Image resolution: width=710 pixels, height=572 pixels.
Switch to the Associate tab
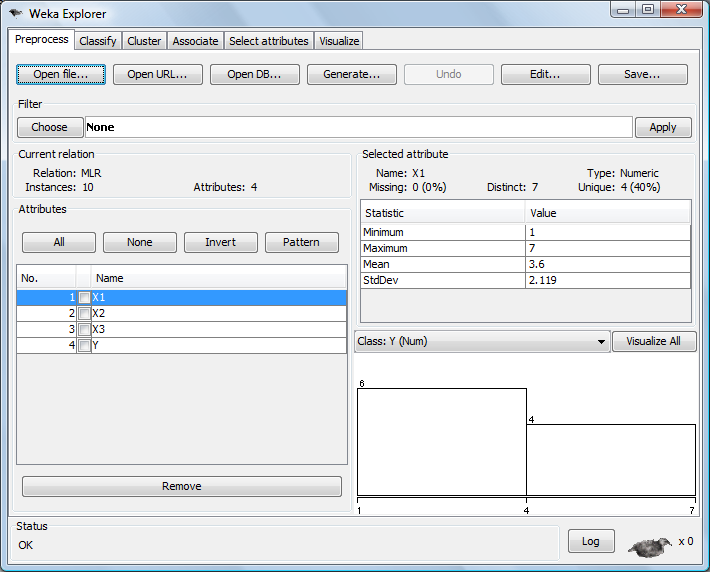coord(195,41)
